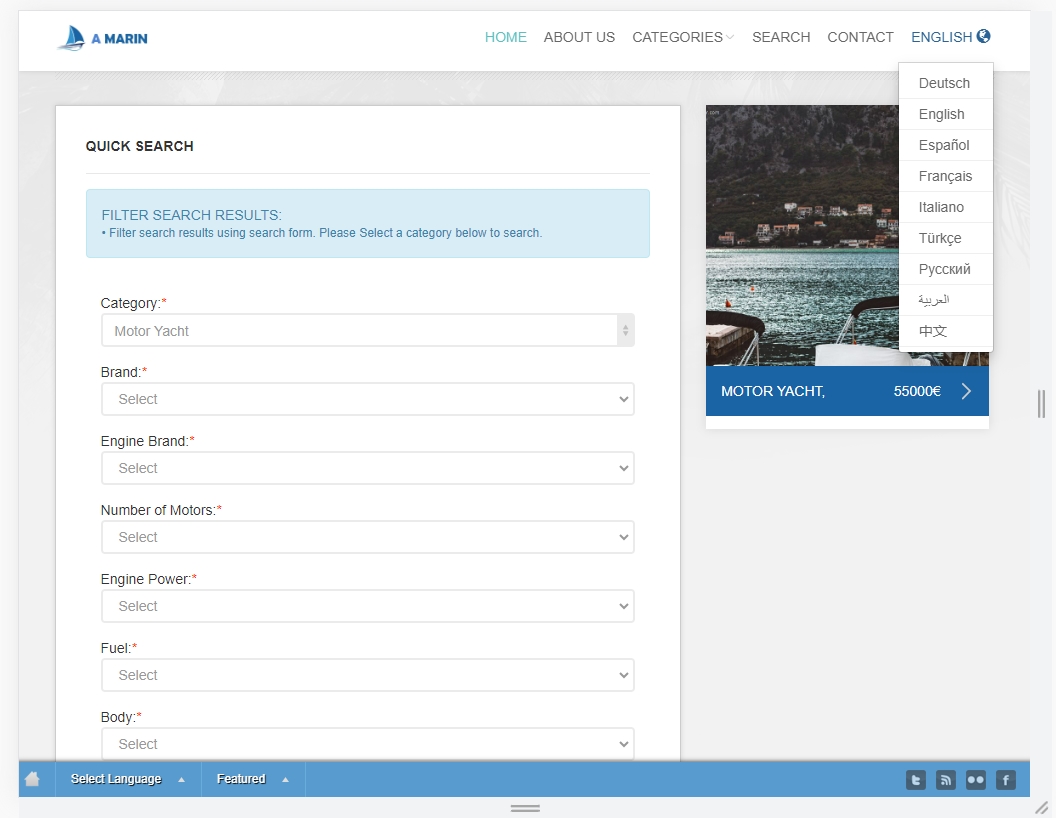Switch language to Français
The image size is (1056, 818).
(946, 176)
